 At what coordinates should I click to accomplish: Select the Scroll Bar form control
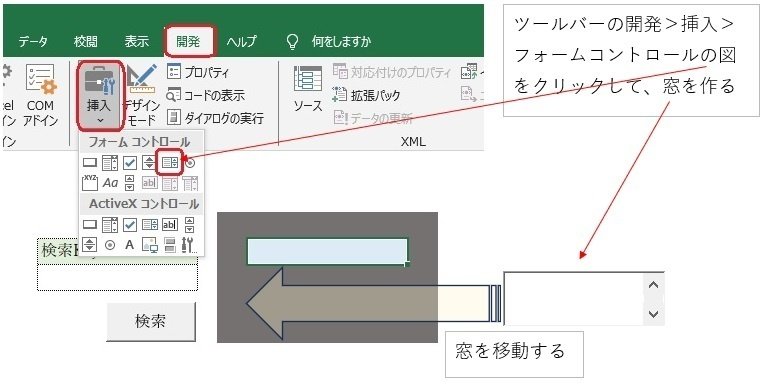[x=129, y=183]
